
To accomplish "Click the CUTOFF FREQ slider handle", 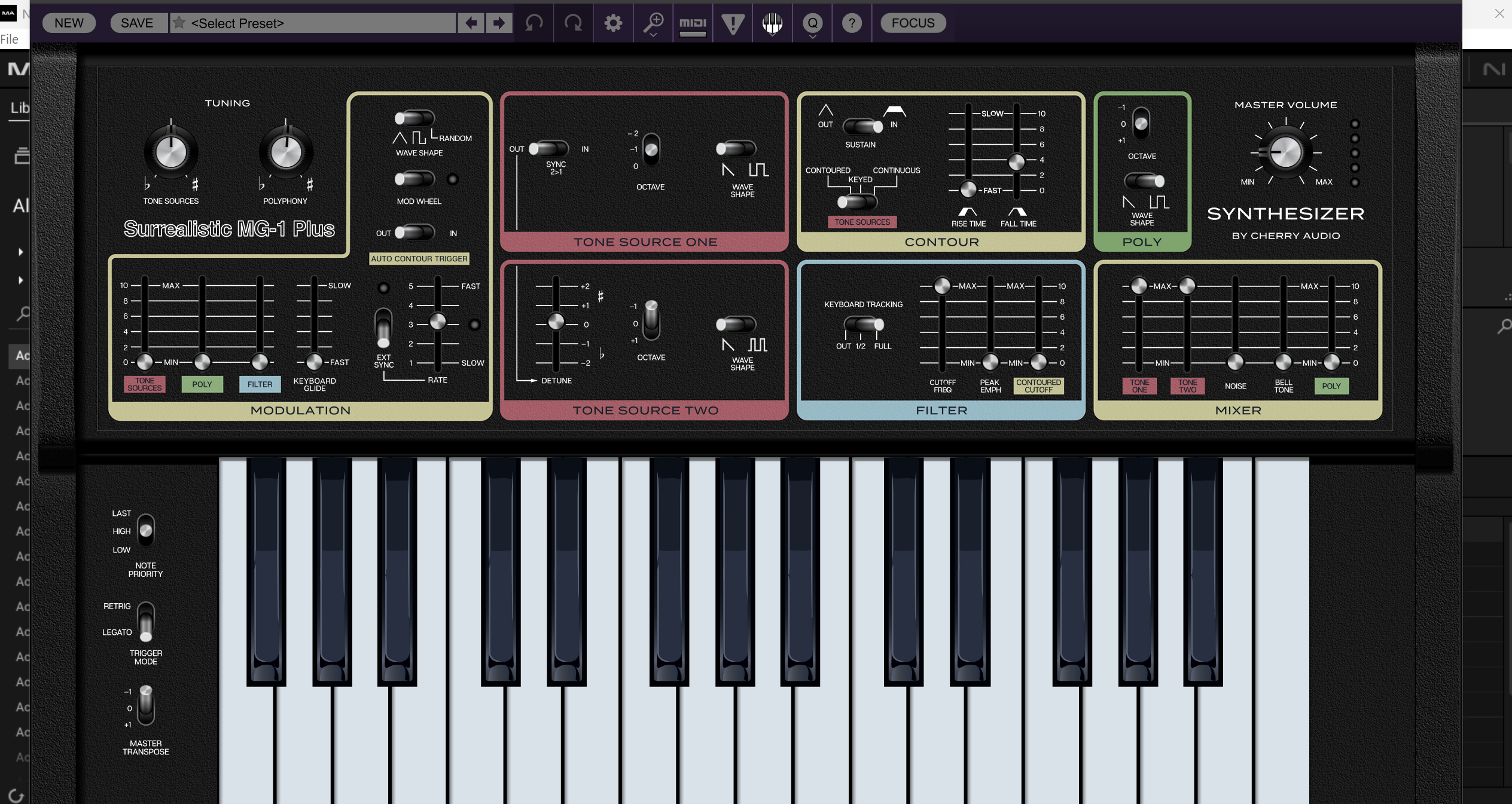I will (x=942, y=286).
